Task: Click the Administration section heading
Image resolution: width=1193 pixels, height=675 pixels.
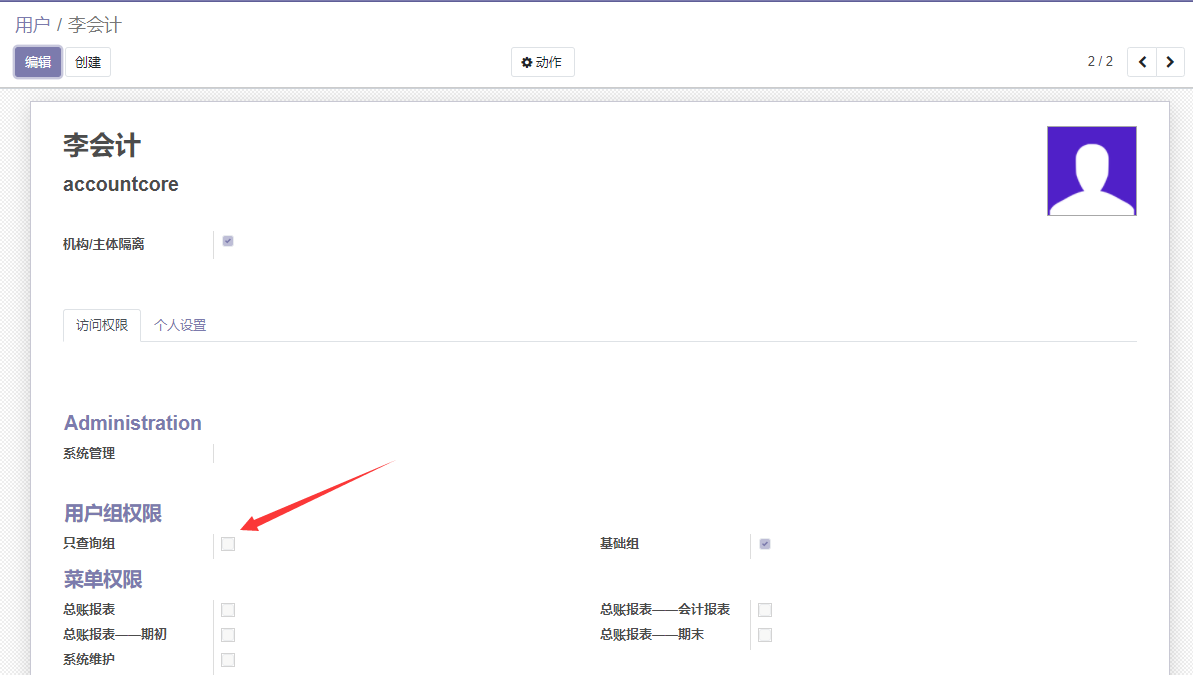Action: (133, 423)
